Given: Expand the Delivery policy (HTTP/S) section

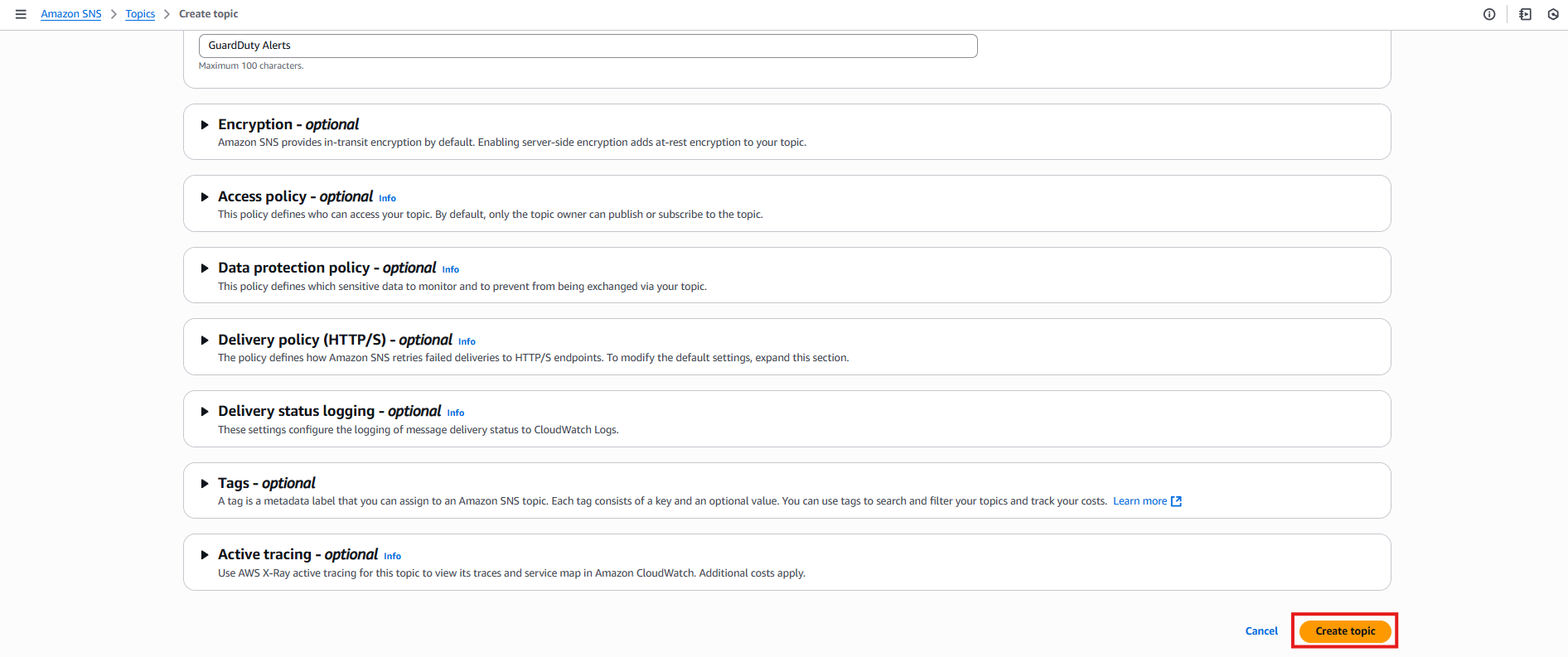Looking at the screenshot, I should [x=204, y=341].
